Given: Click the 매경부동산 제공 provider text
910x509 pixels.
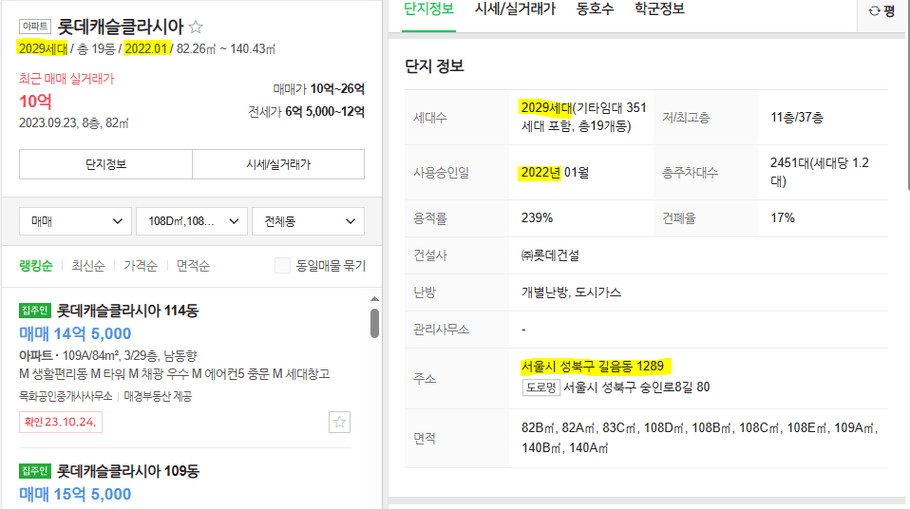Looking at the screenshot, I should point(158,396).
